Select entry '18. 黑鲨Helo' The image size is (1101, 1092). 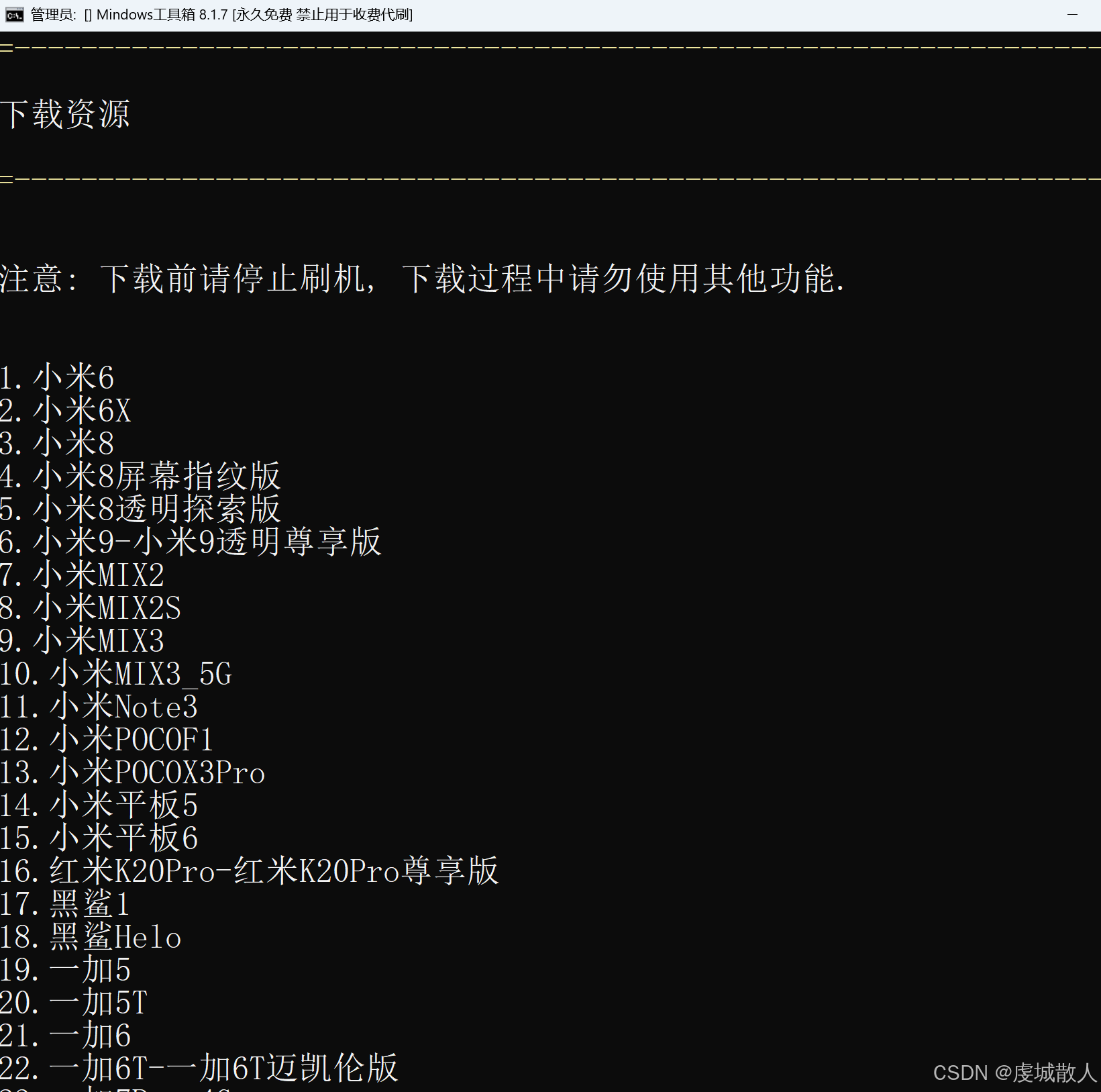pos(91,936)
